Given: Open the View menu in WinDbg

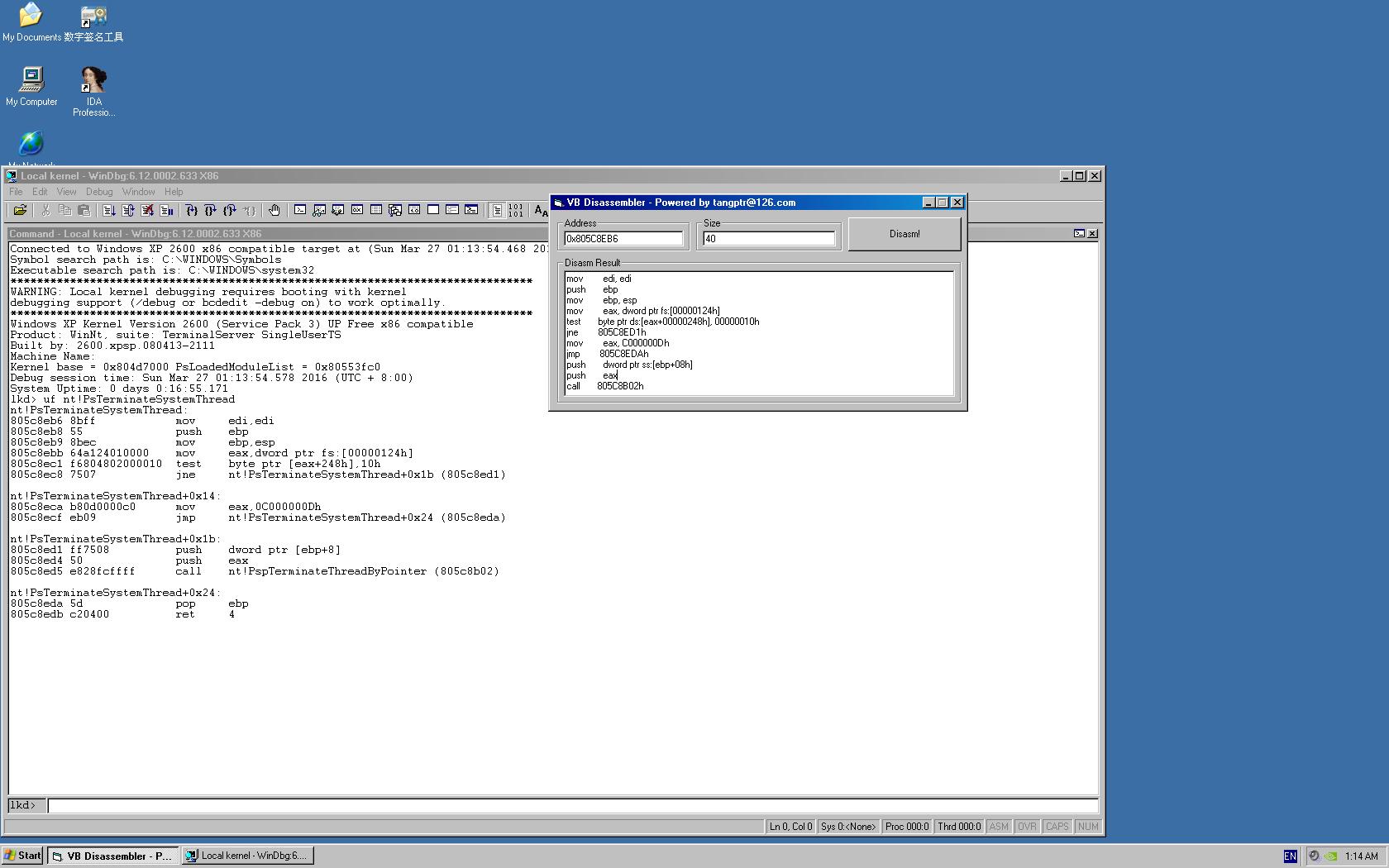Looking at the screenshot, I should (66, 192).
